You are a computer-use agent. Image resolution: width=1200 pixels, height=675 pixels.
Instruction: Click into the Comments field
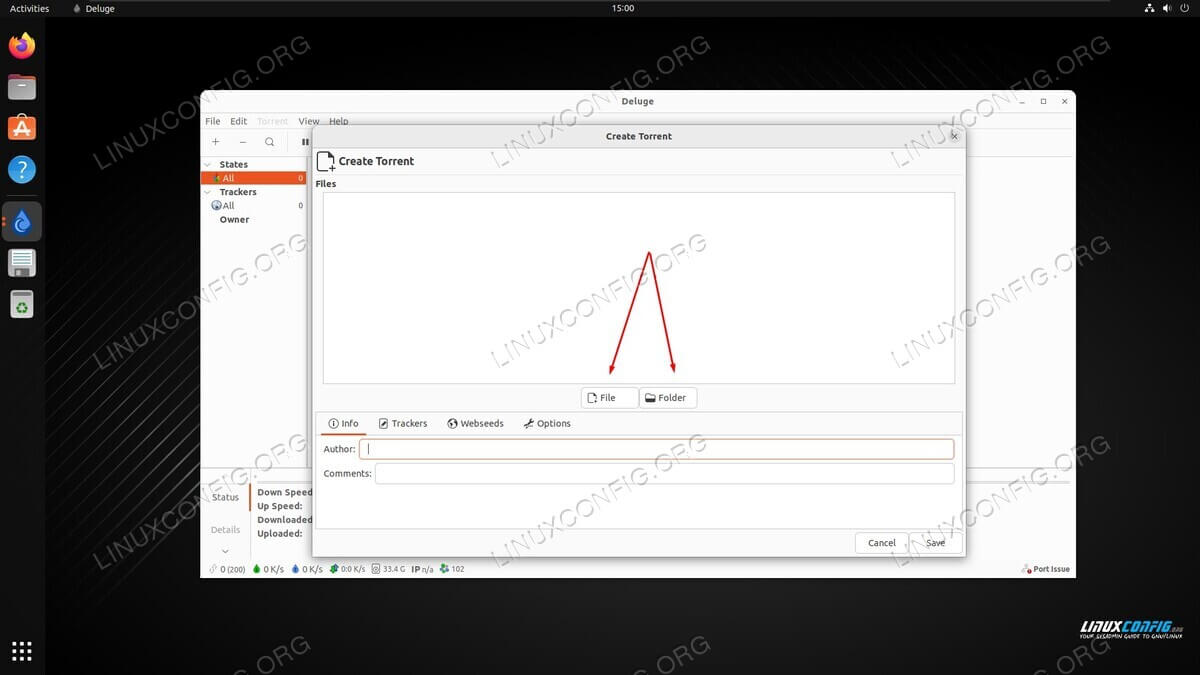pyautogui.click(x=664, y=473)
